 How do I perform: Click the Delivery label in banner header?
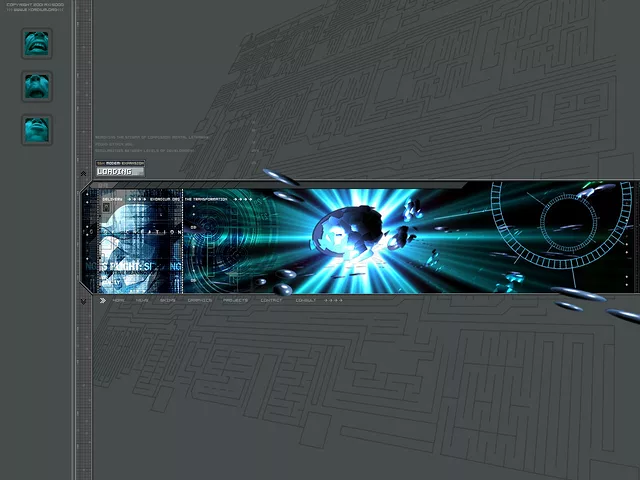(112, 199)
